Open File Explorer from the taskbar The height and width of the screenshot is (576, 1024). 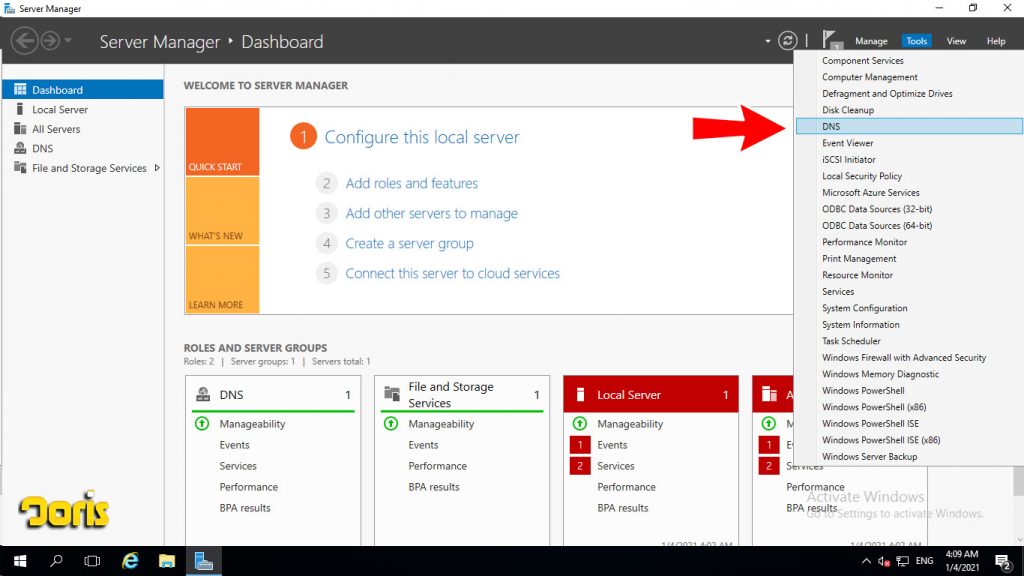coord(167,561)
